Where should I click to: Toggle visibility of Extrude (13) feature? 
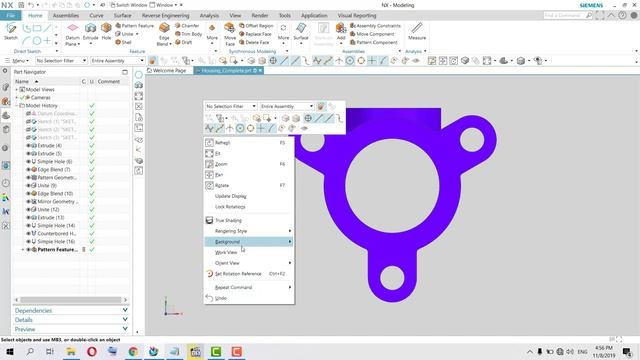[x=29, y=218]
